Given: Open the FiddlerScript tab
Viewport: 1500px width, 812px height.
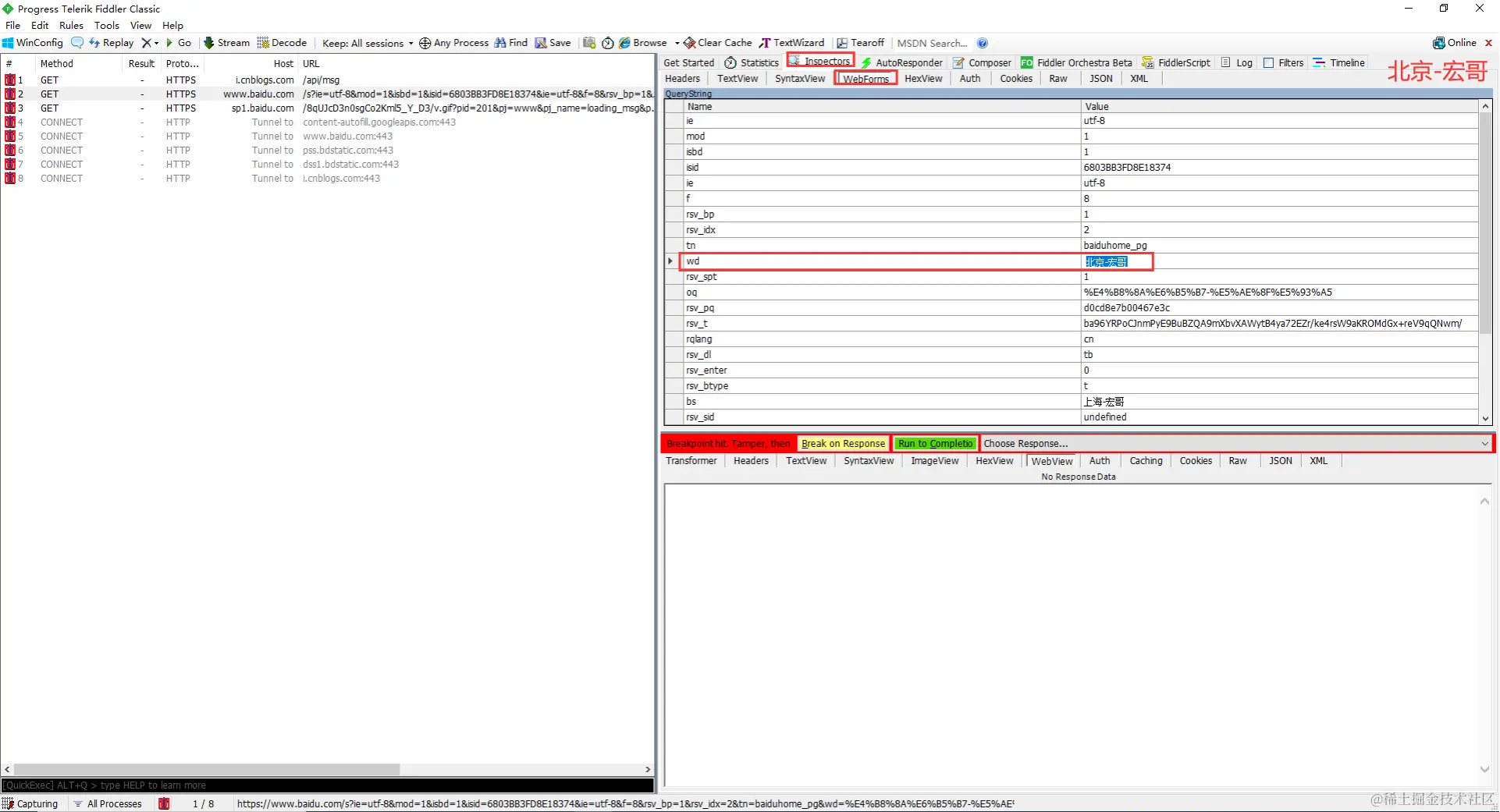Looking at the screenshot, I should 1176,62.
